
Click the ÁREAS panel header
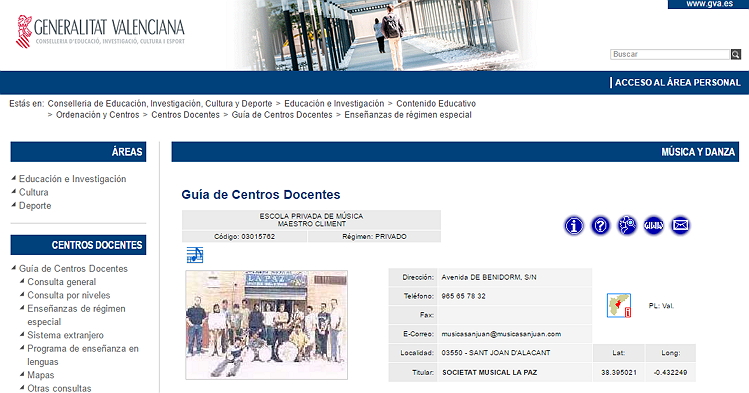click(78, 152)
